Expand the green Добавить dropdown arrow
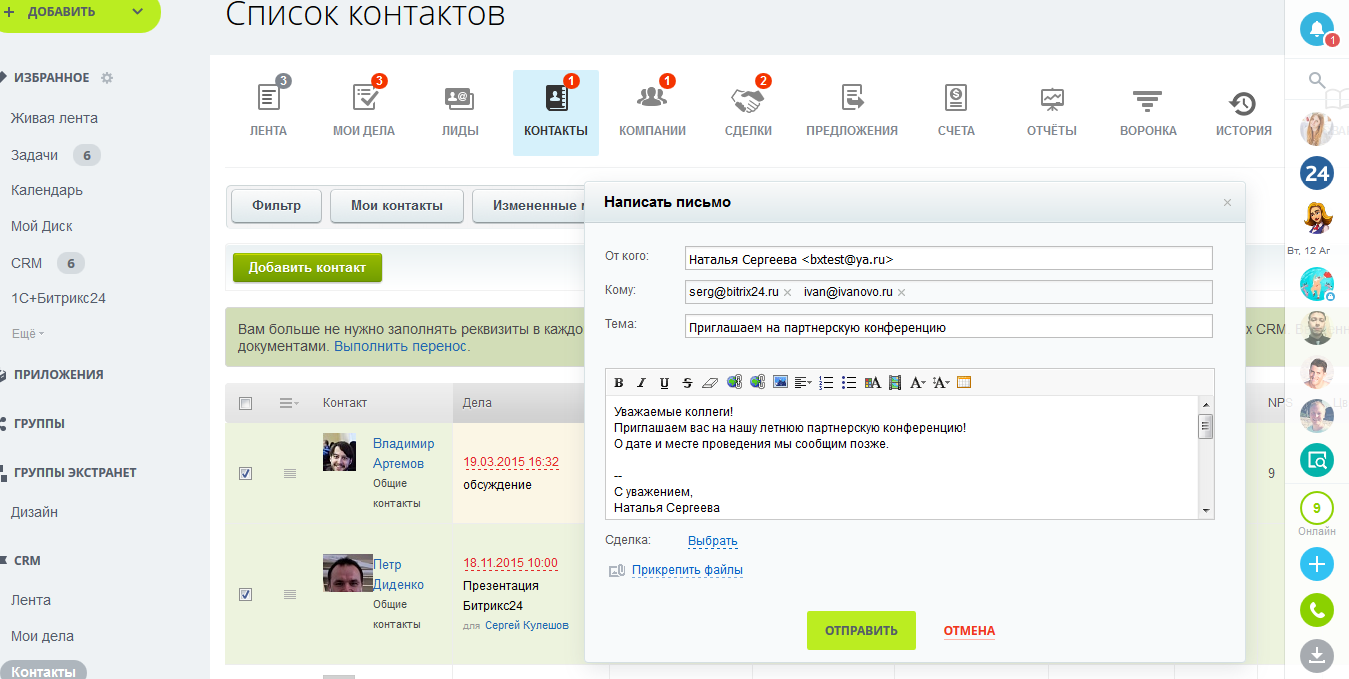 [138, 12]
